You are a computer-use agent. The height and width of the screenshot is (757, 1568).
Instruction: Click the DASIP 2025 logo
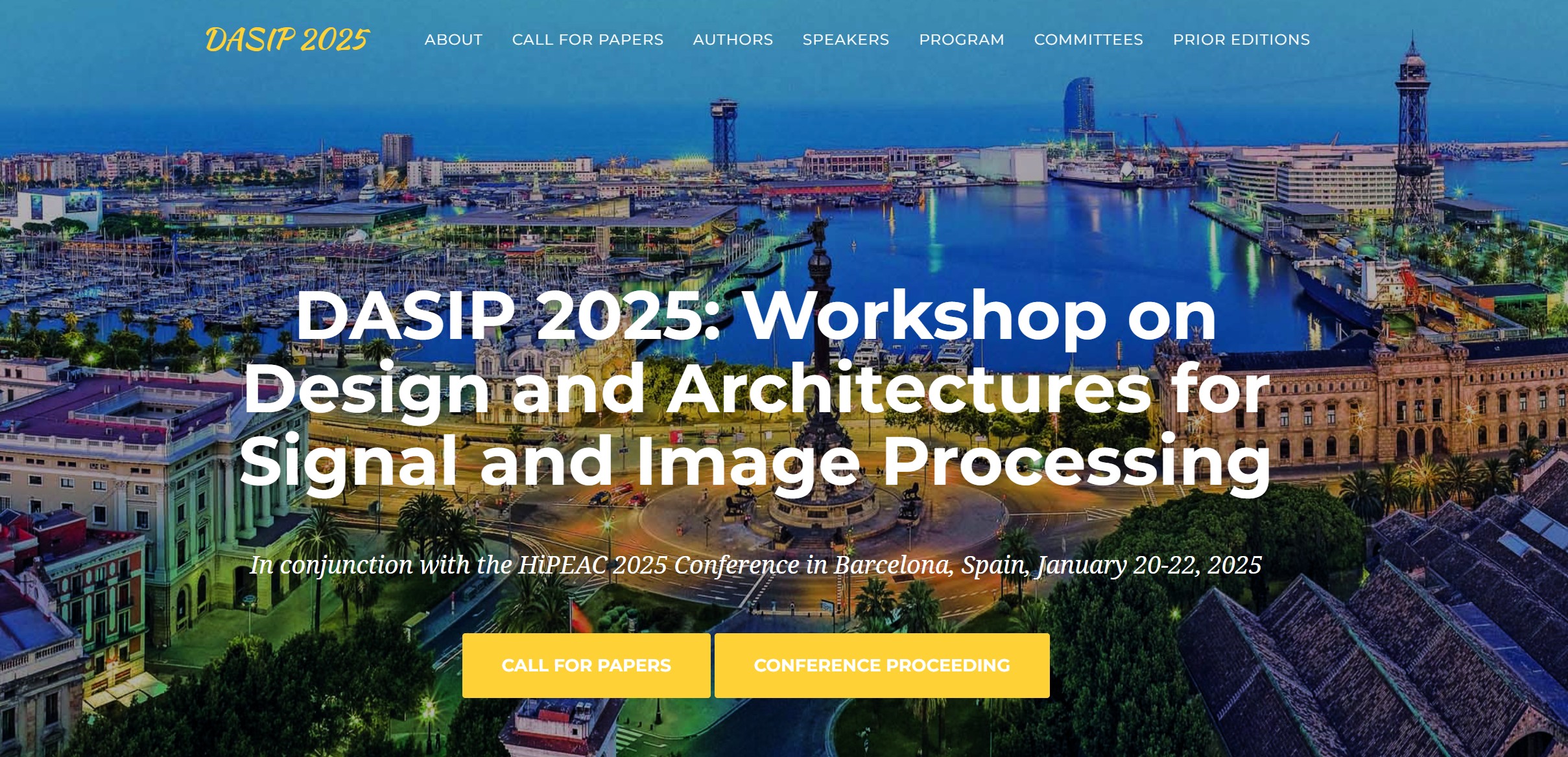287,40
